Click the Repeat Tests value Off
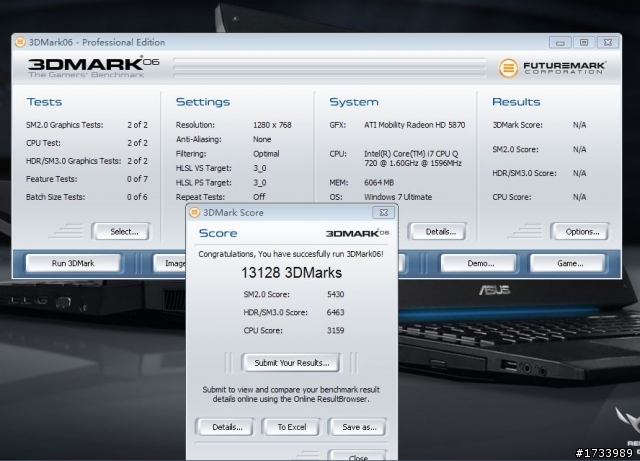 [259, 197]
